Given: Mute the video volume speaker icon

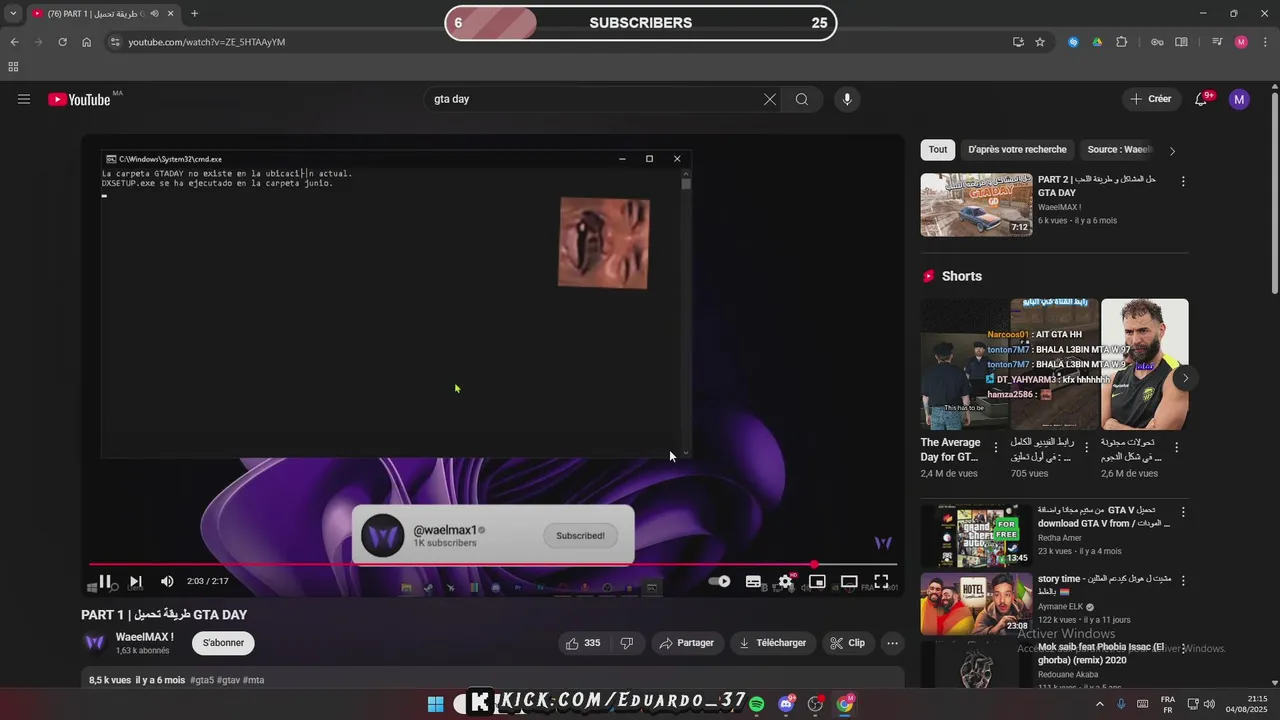Looking at the screenshot, I should [x=167, y=581].
